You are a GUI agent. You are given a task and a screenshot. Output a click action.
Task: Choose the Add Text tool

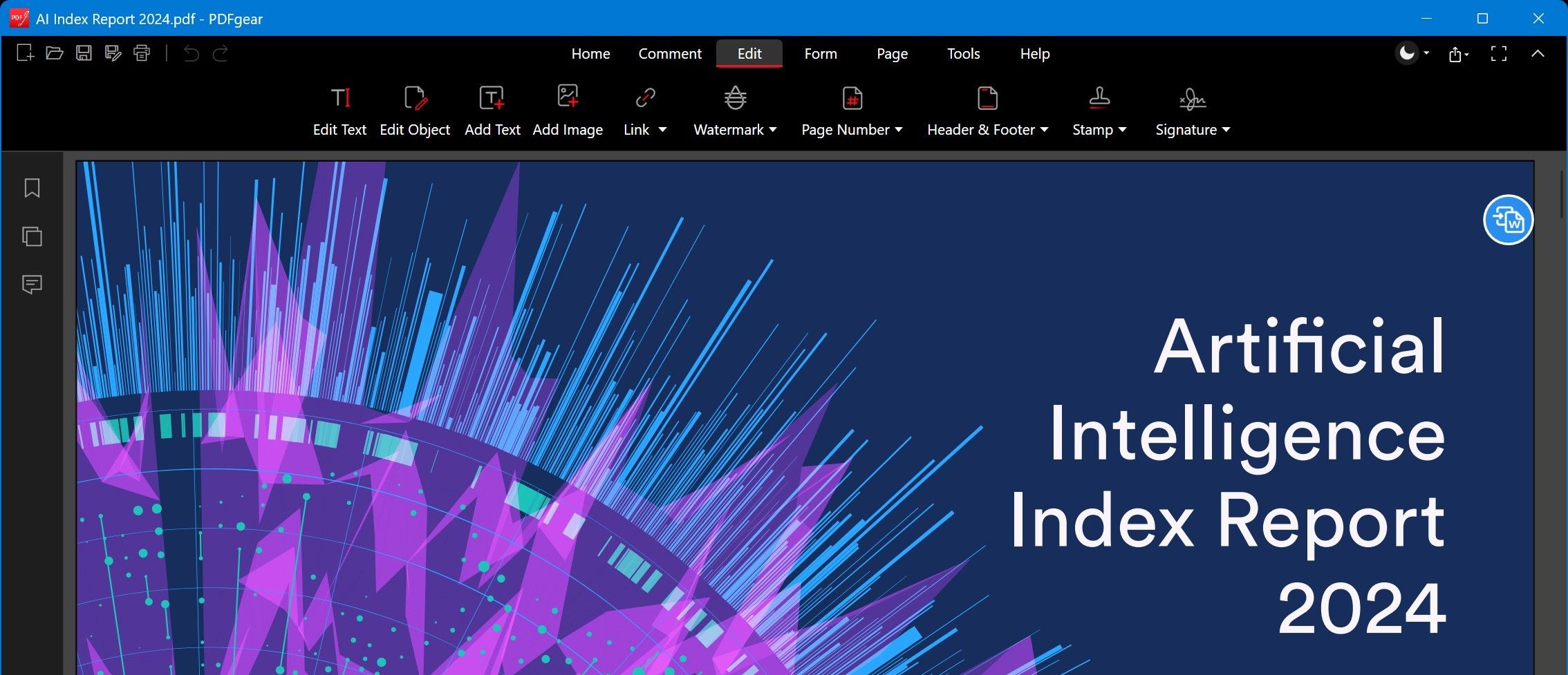coord(492,111)
